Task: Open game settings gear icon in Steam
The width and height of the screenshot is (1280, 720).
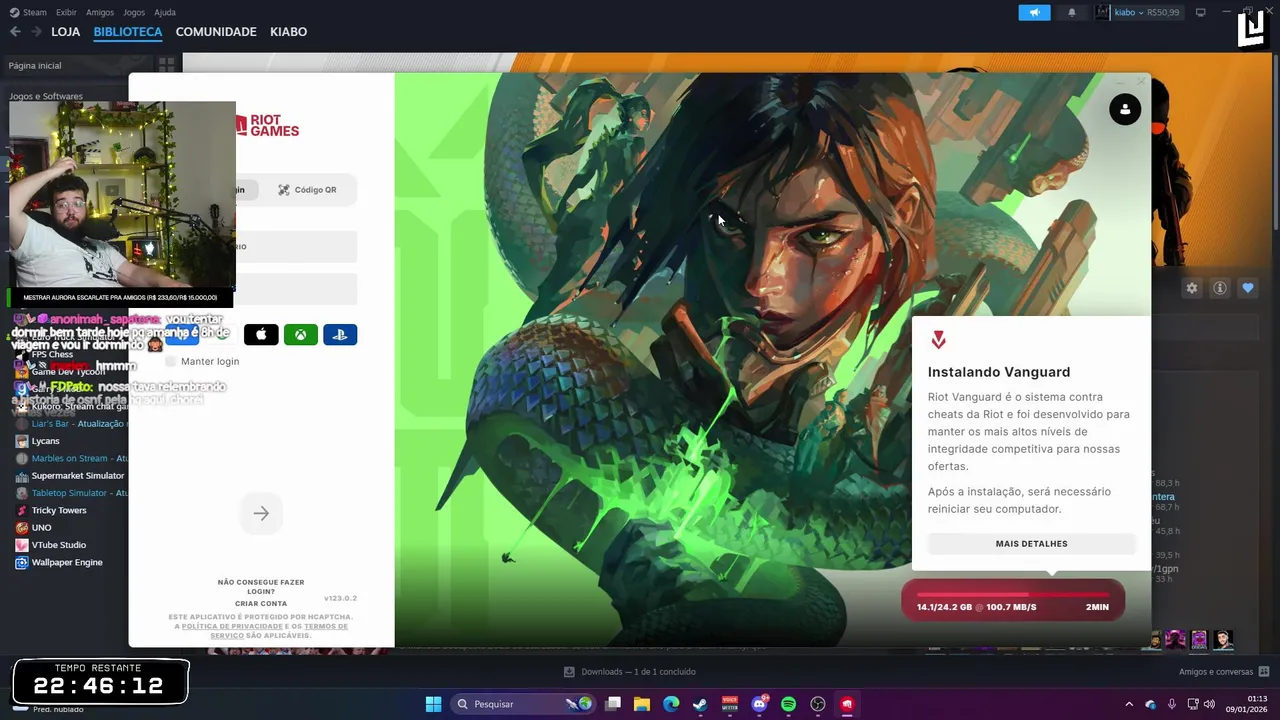Action: (x=1192, y=288)
